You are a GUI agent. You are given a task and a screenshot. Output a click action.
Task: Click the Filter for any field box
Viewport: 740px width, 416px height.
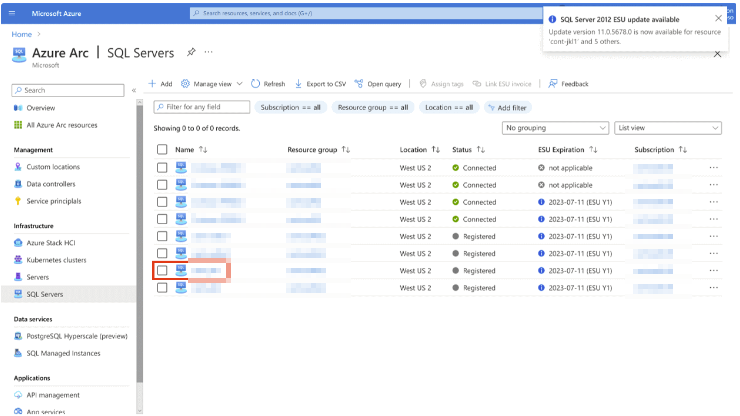[x=202, y=107]
